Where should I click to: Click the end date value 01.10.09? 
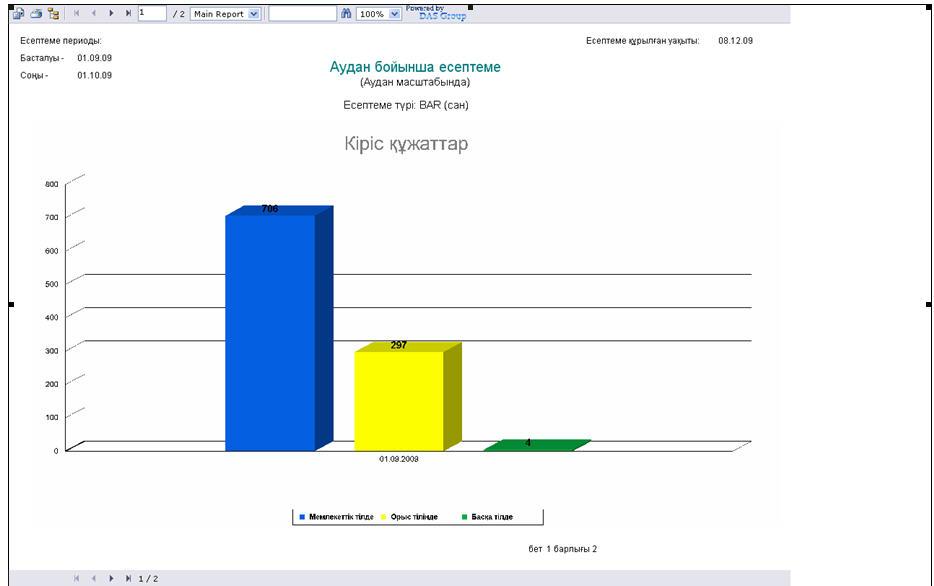(95, 75)
